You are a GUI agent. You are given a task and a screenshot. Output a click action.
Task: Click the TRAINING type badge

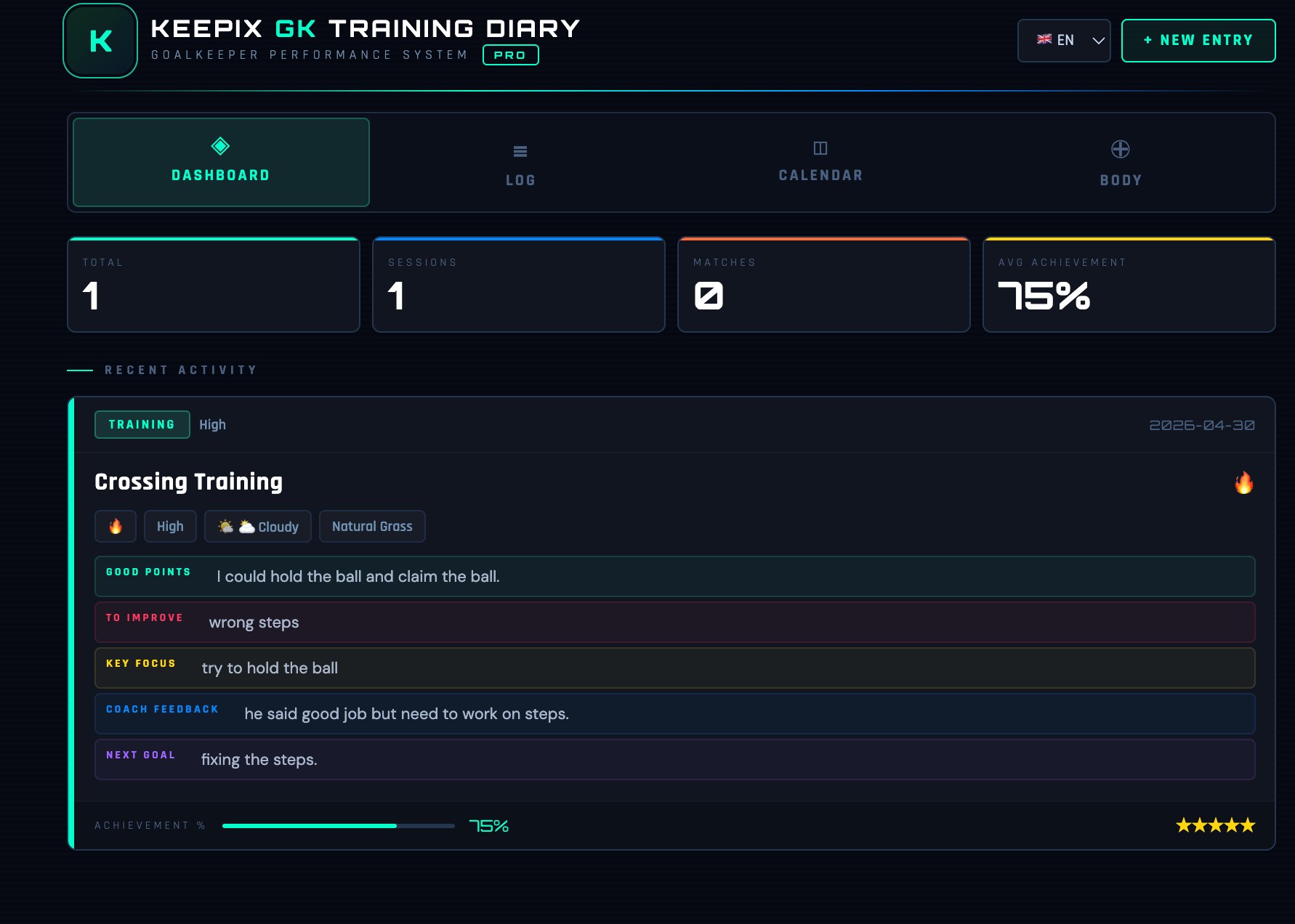(x=142, y=424)
